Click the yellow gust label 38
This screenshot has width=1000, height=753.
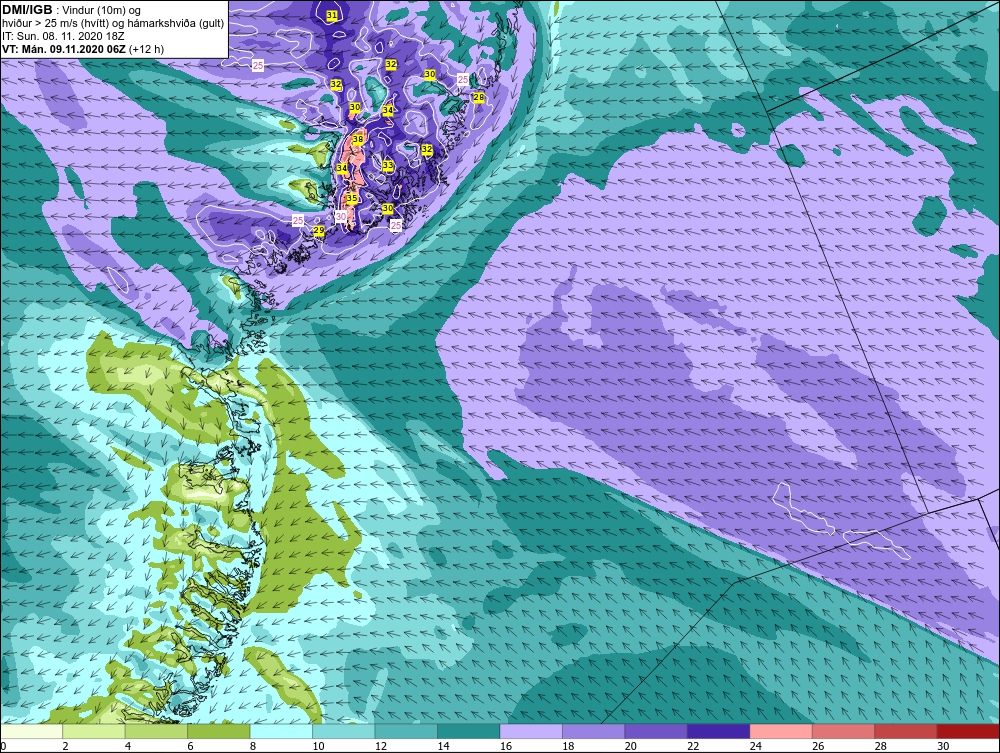[x=358, y=140]
